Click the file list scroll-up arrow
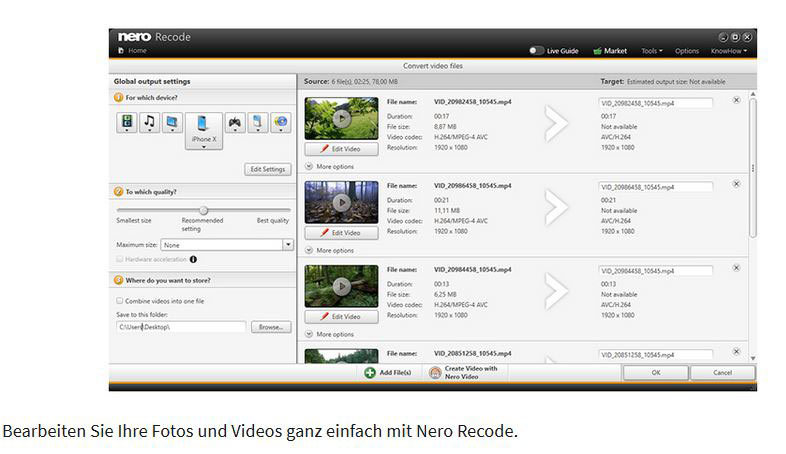Image resolution: width=786 pixels, height=454 pixels. (x=753, y=94)
